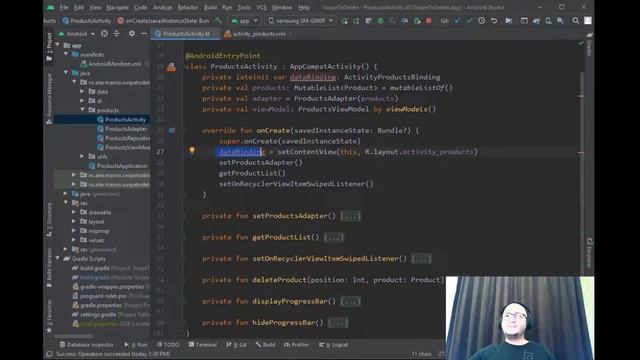Viewport: 640px width, 360px height.
Task: Switch to activity_products.xml tab
Action: (x=259, y=34)
